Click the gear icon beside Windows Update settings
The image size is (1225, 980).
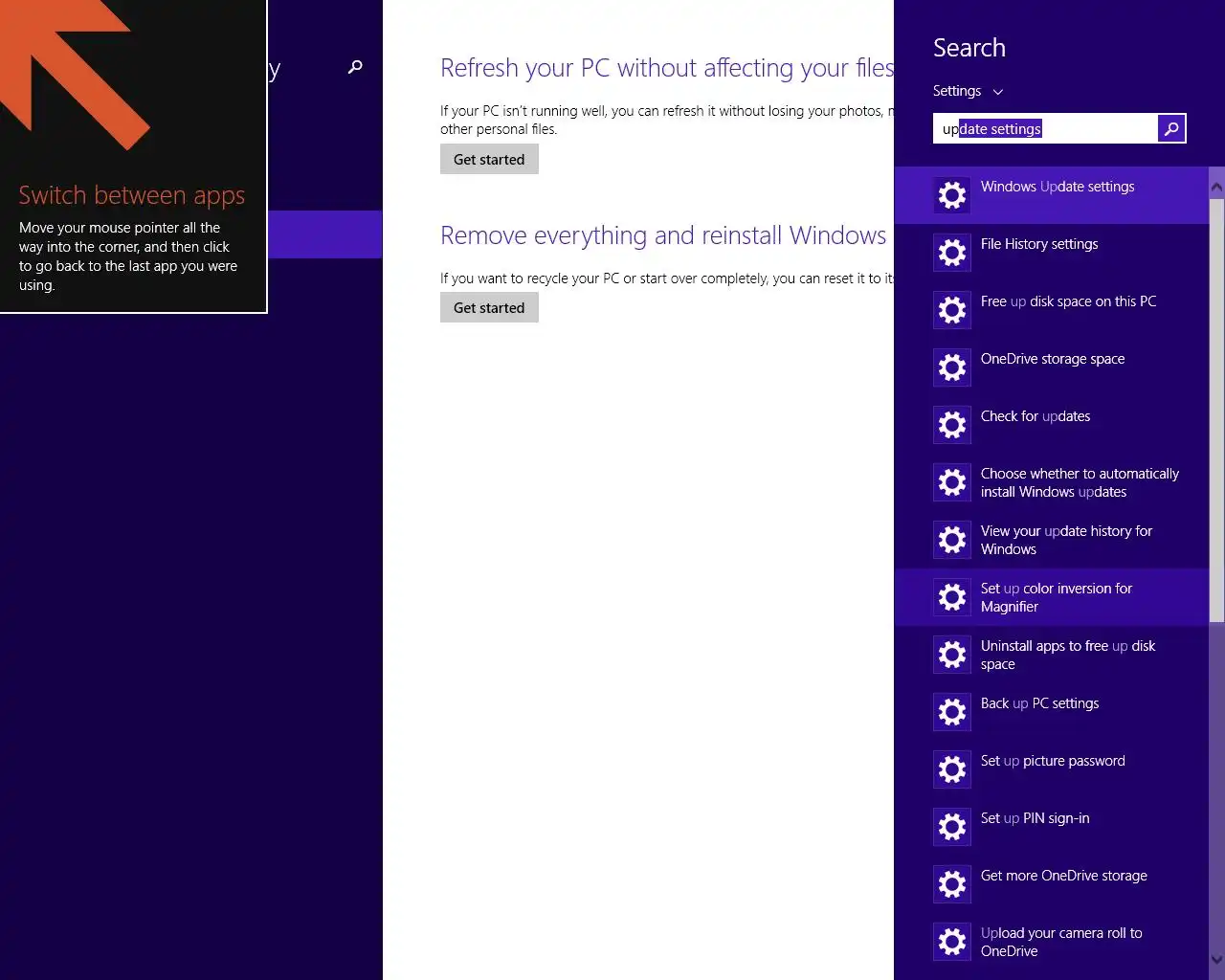pos(952,195)
